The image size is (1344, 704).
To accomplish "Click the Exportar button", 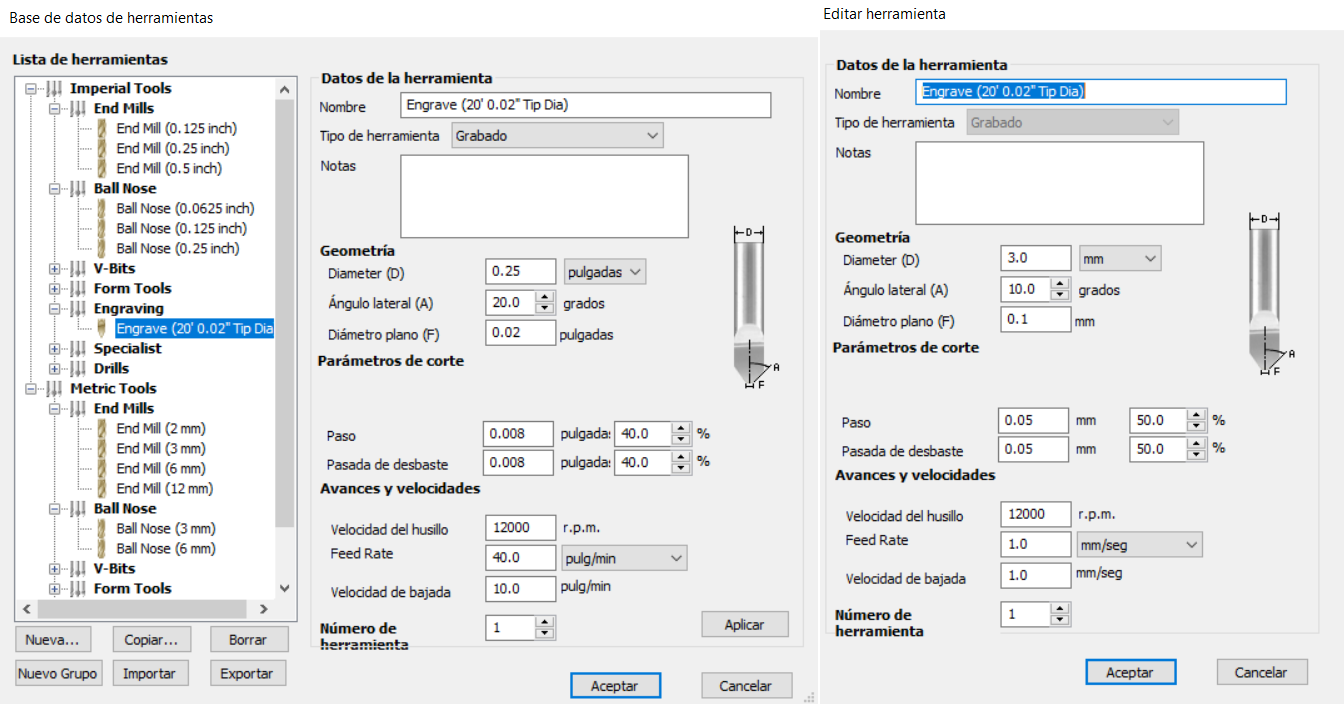I will point(247,673).
